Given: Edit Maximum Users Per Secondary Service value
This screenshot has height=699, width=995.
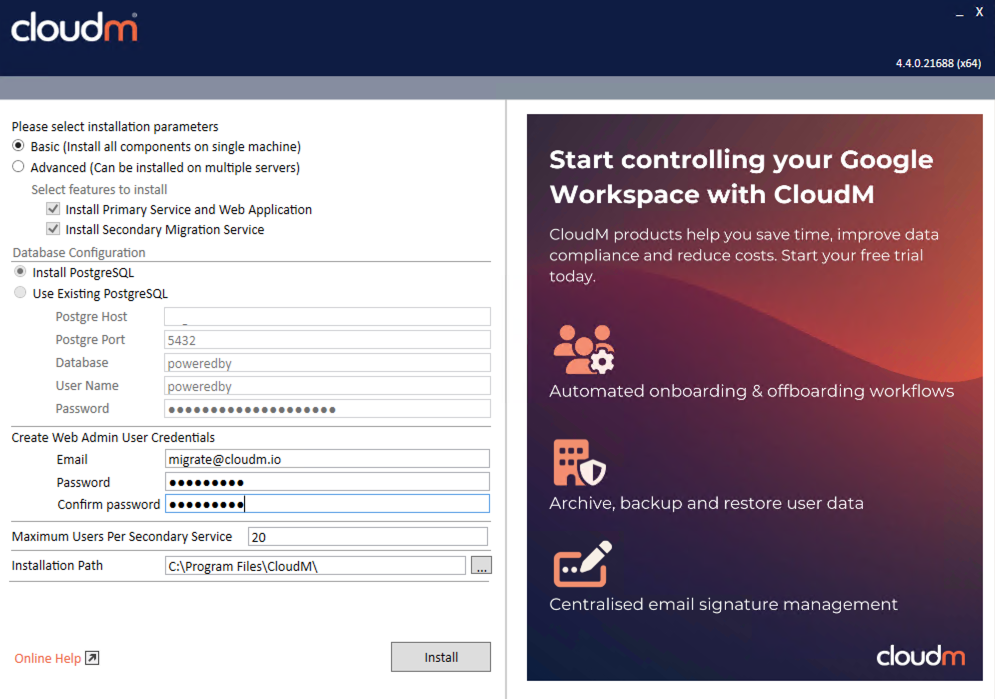Looking at the screenshot, I should pos(368,537).
